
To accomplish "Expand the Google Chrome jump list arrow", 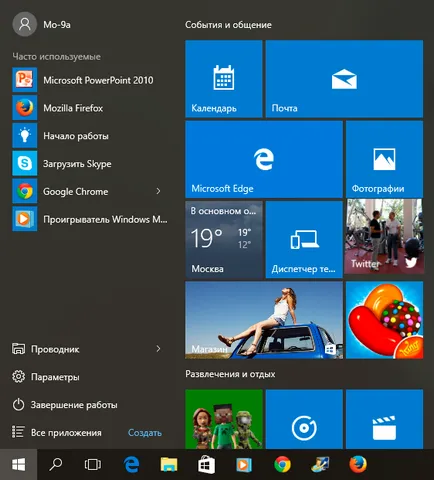I will [158, 191].
